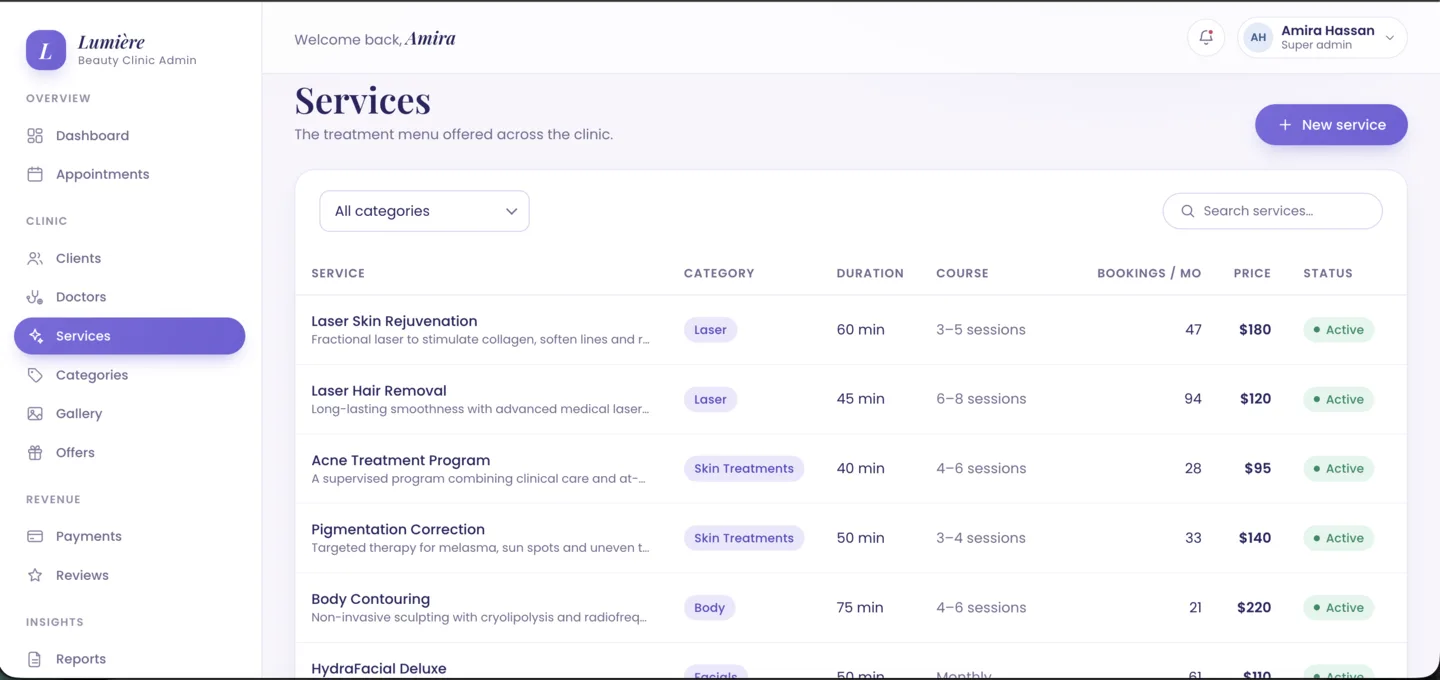Go to Payments page
The image size is (1440, 680).
[x=130, y=536]
